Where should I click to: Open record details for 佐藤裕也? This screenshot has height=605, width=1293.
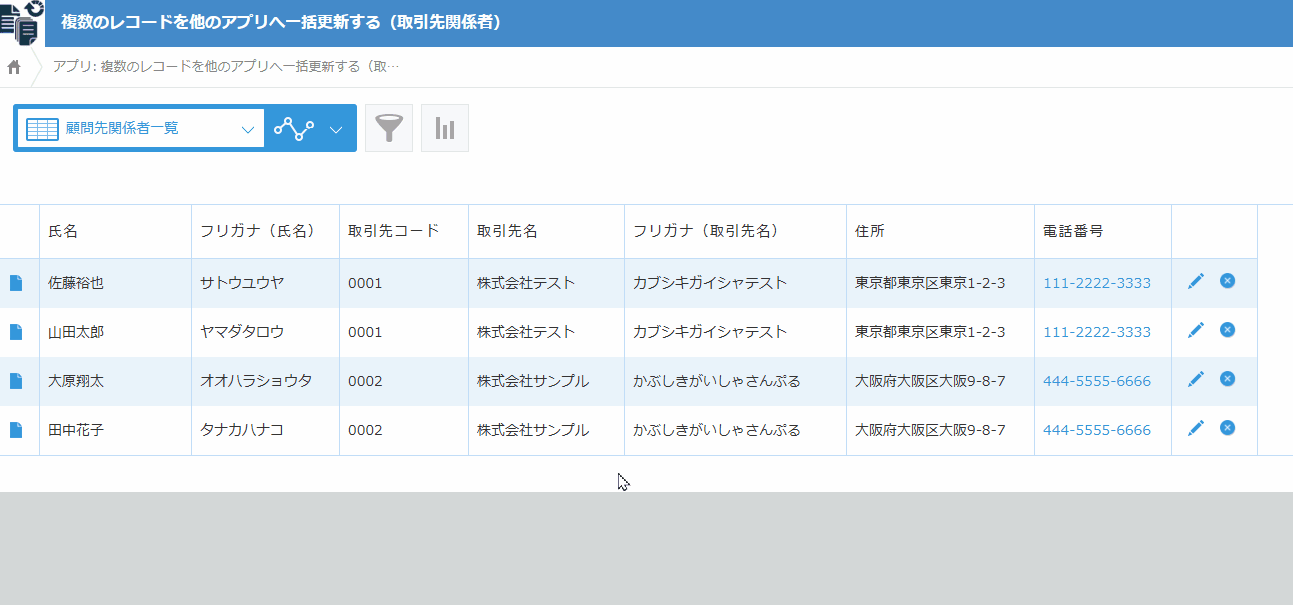coord(16,283)
